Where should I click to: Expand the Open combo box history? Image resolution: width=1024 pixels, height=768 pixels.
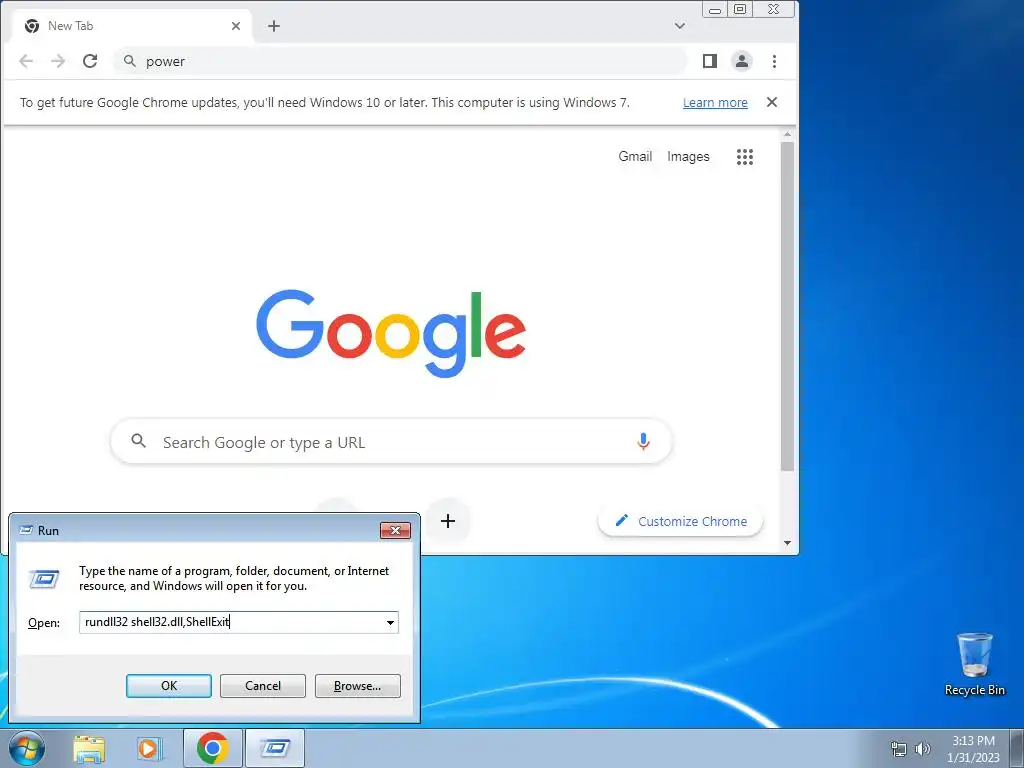tap(391, 622)
